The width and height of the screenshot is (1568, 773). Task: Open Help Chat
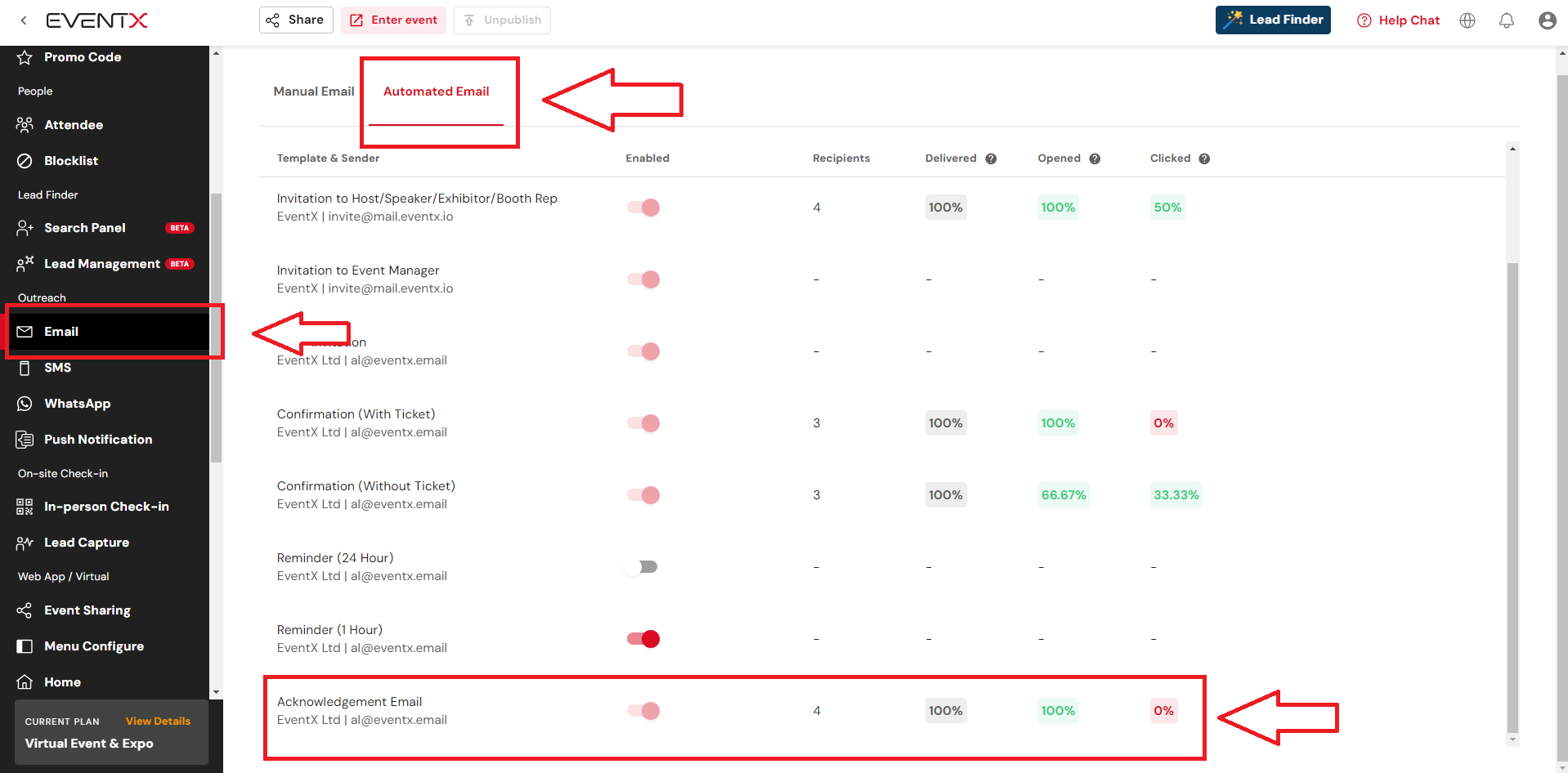click(x=1399, y=20)
